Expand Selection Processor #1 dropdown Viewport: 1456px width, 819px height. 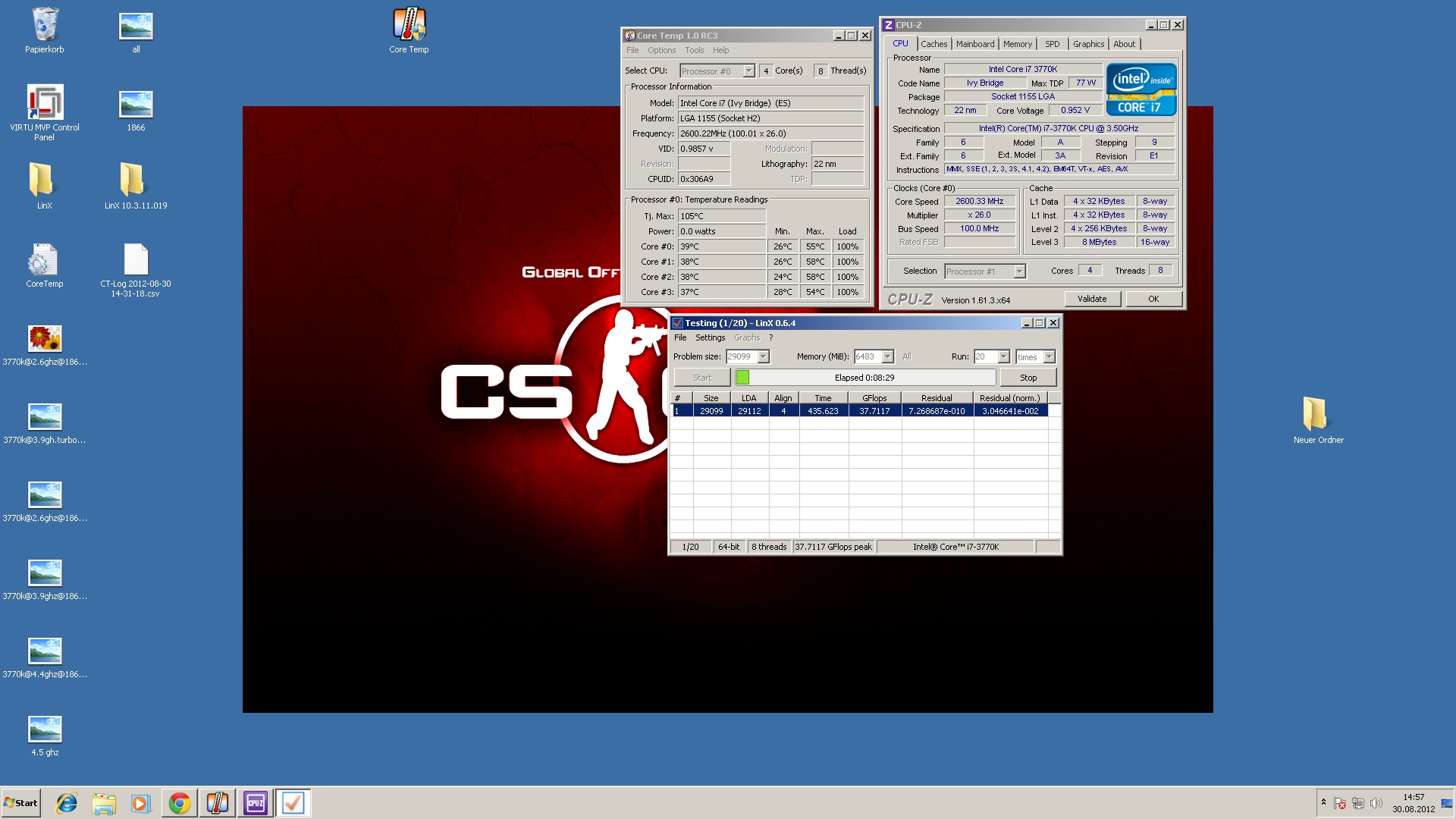(1019, 271)
